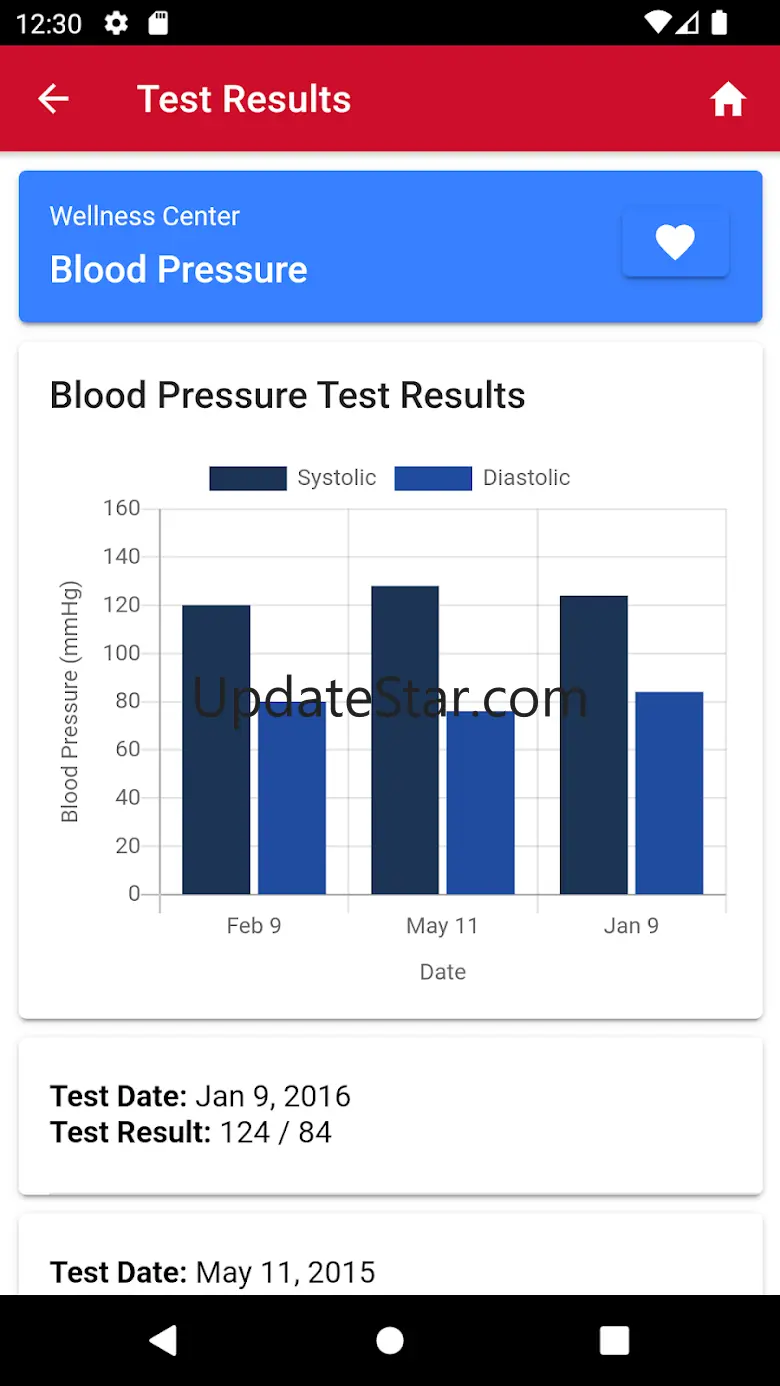Tap the Android home circle
780x1386 pixels.
[x=390, y=1340]
